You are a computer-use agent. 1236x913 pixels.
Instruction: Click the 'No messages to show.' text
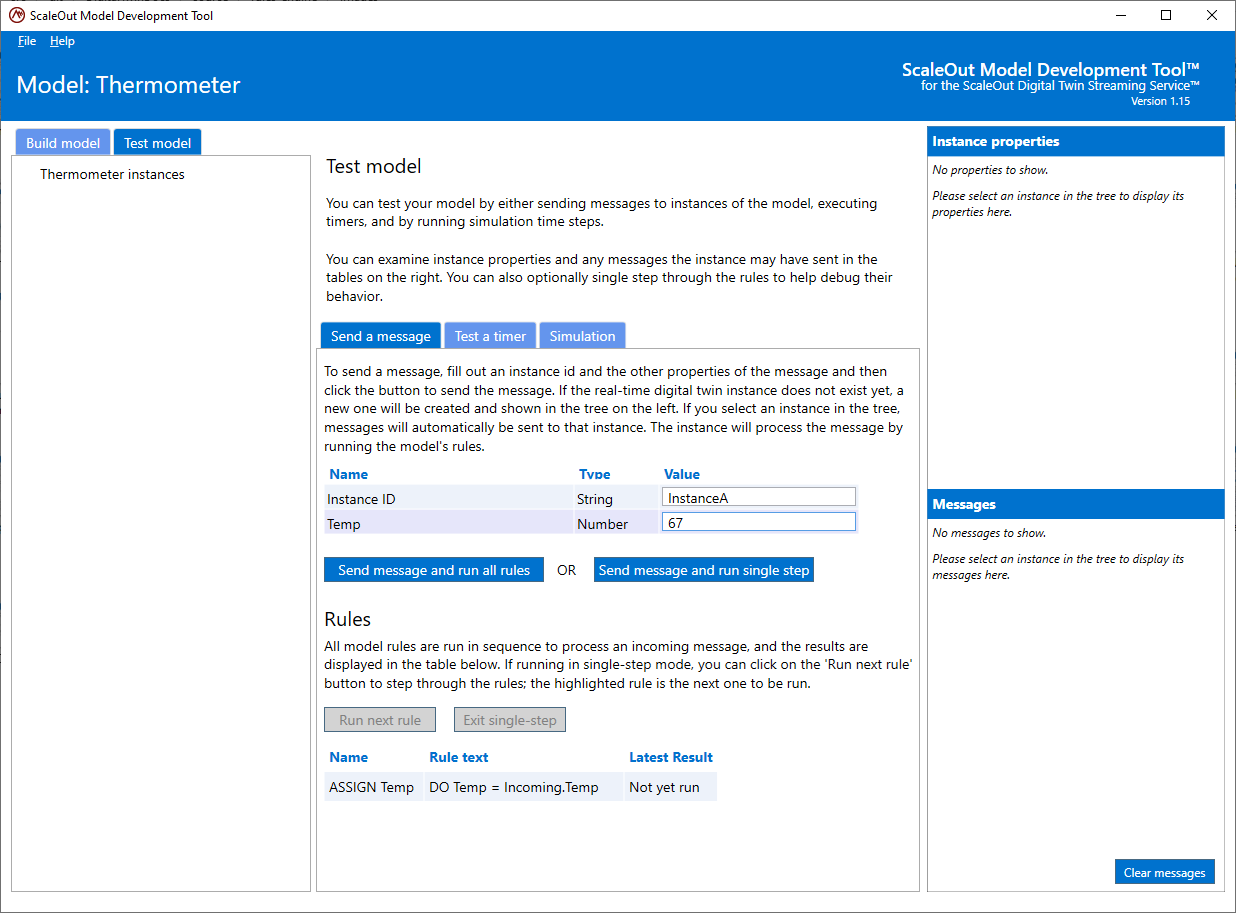coord(990,533)
